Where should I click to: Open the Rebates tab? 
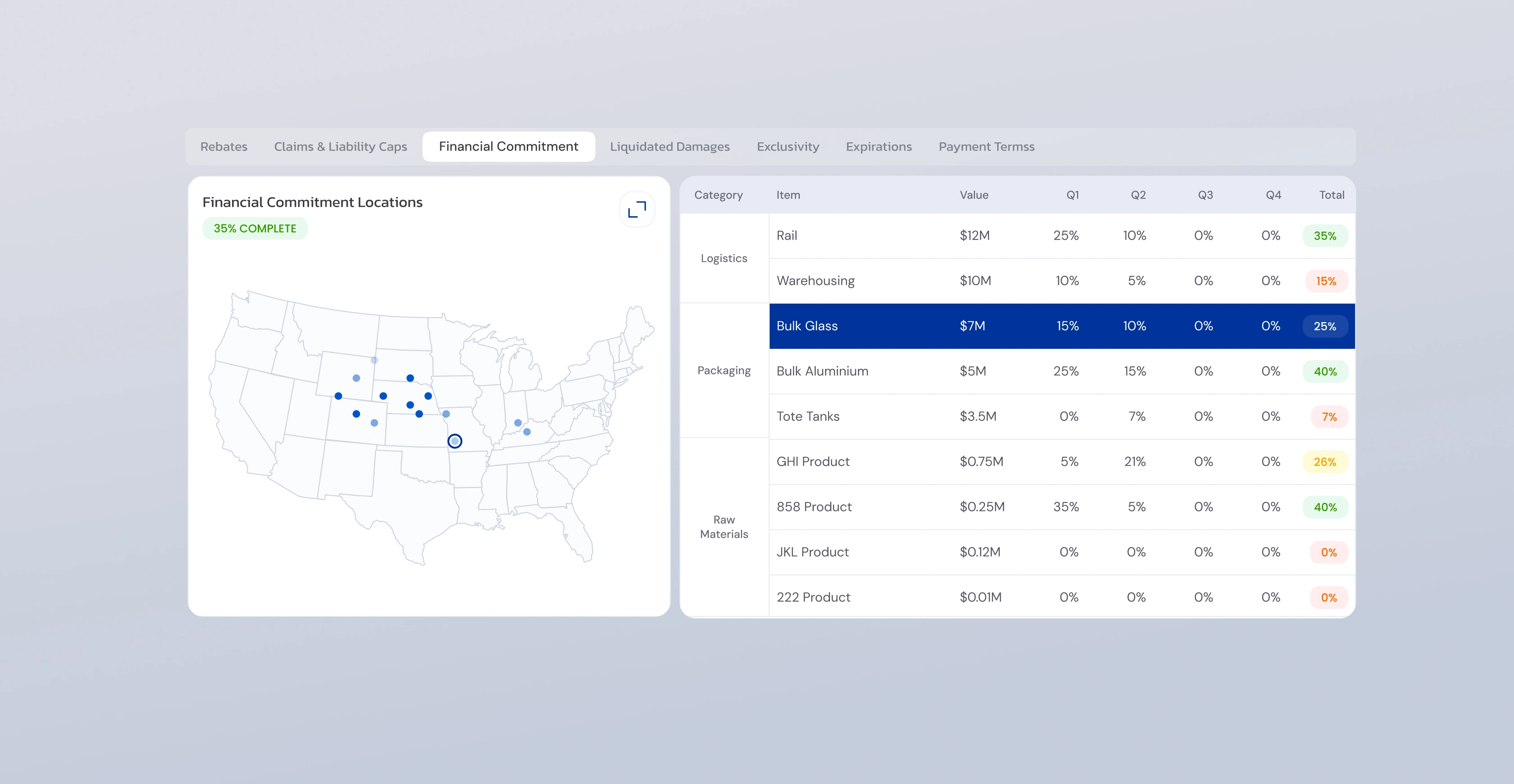(x=224, y=146)
